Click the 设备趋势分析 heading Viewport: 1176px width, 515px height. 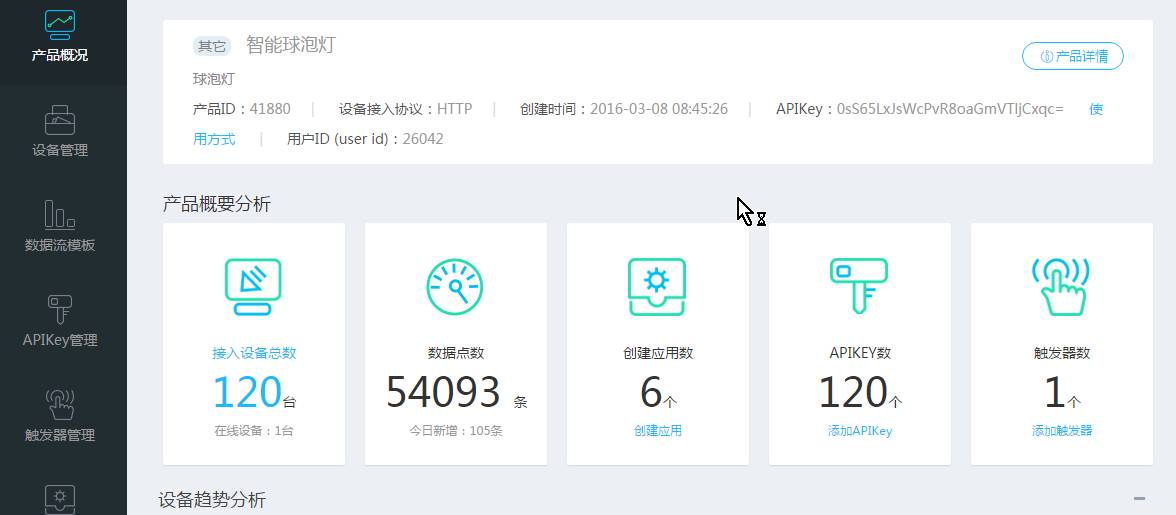click(x=212, y=500)
